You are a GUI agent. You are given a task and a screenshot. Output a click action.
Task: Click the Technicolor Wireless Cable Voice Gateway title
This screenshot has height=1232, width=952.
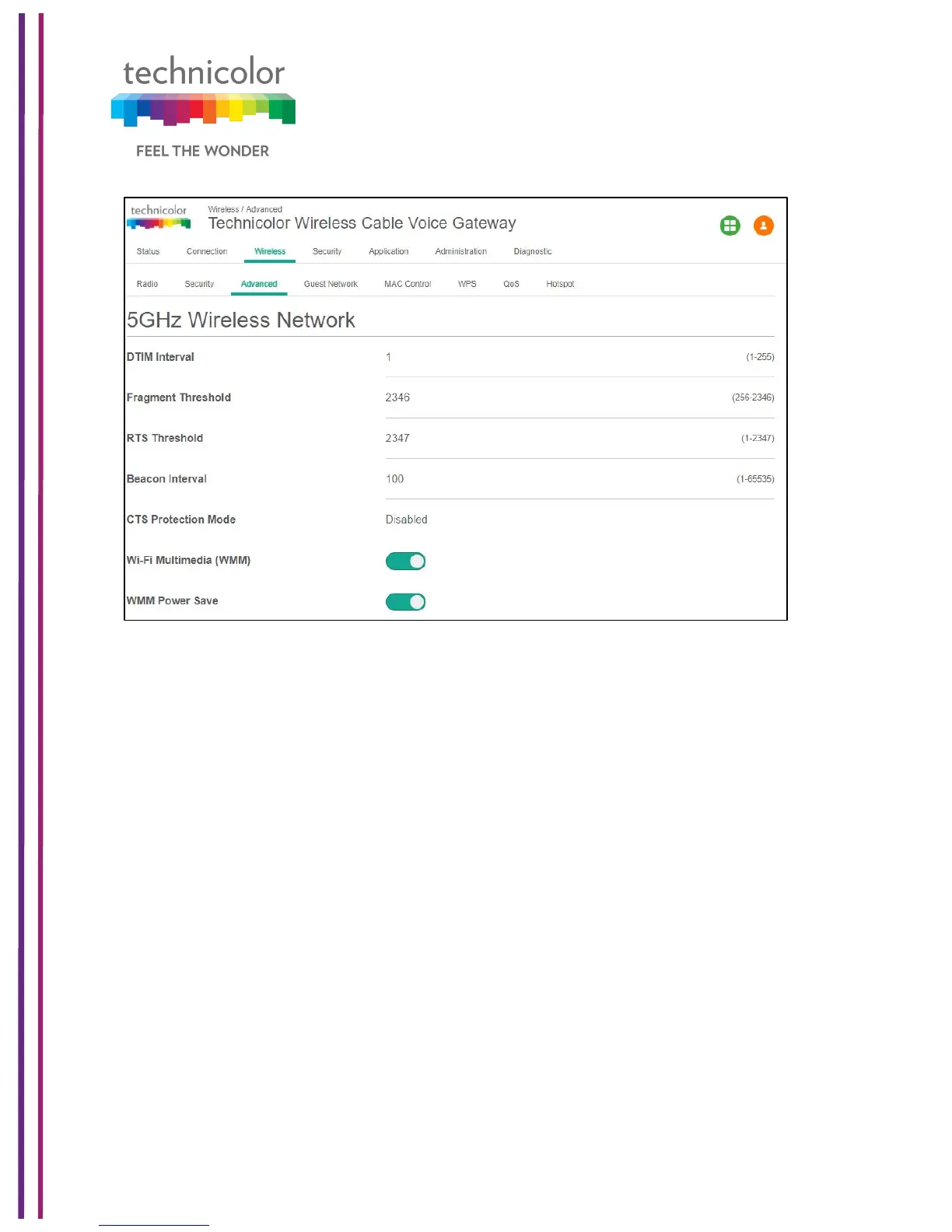[362, 223]
